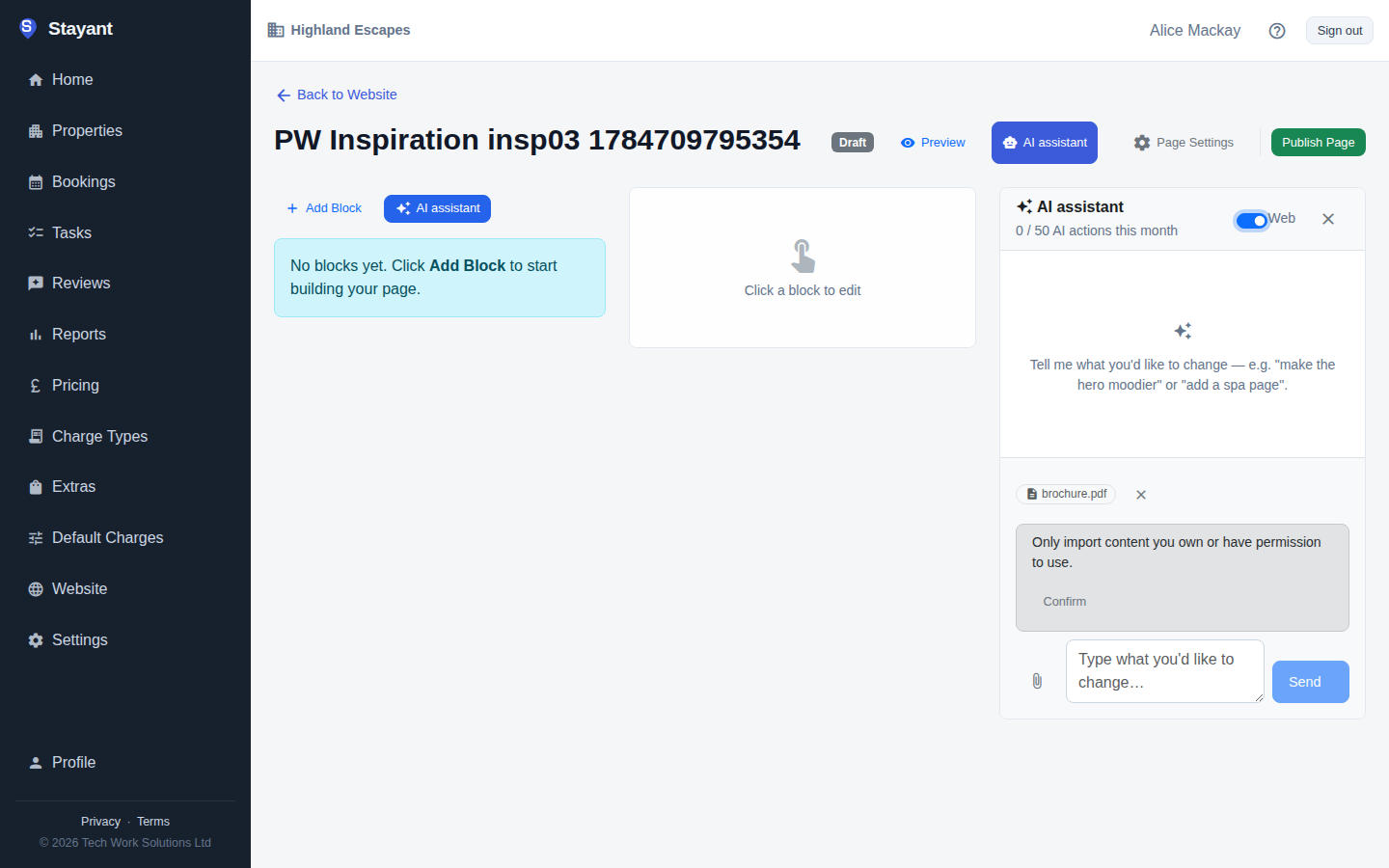
Task: Toggle the AI assistant button in the header
Action: click(x=1045, y=143)
